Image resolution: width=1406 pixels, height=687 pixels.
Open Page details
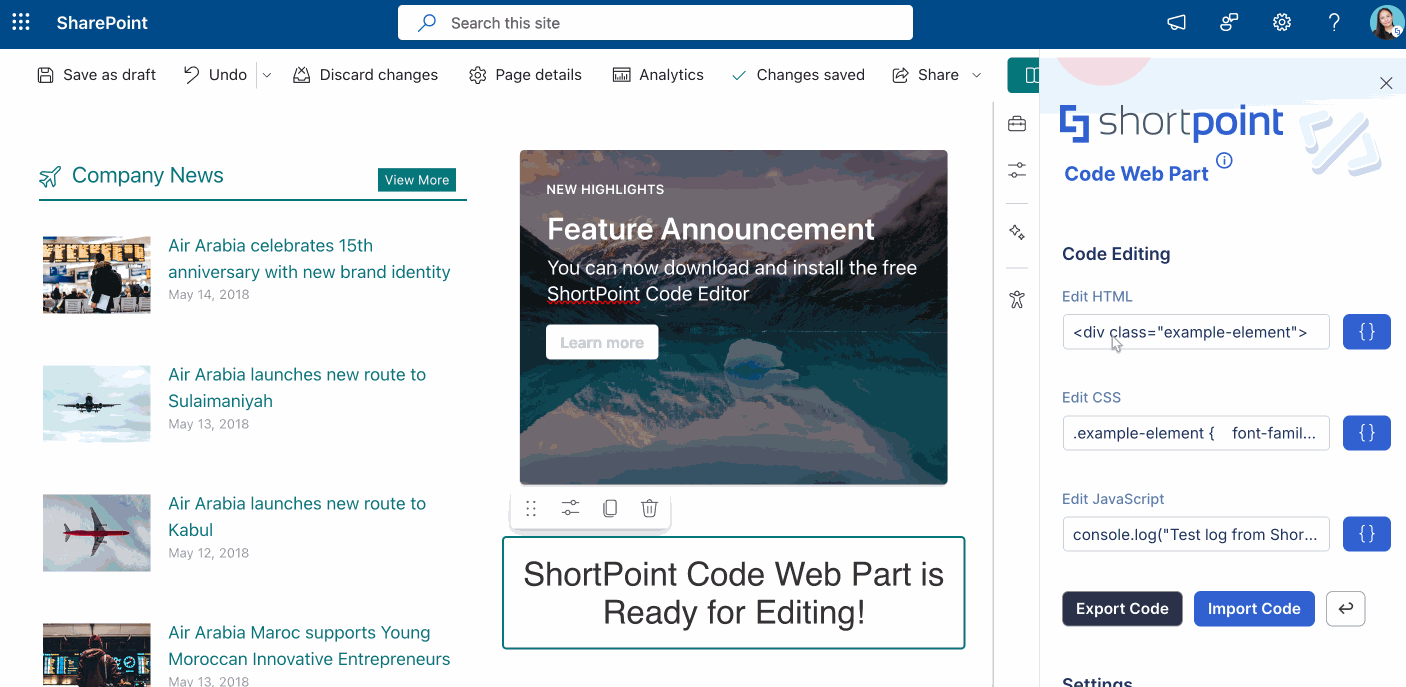[525, 75]
